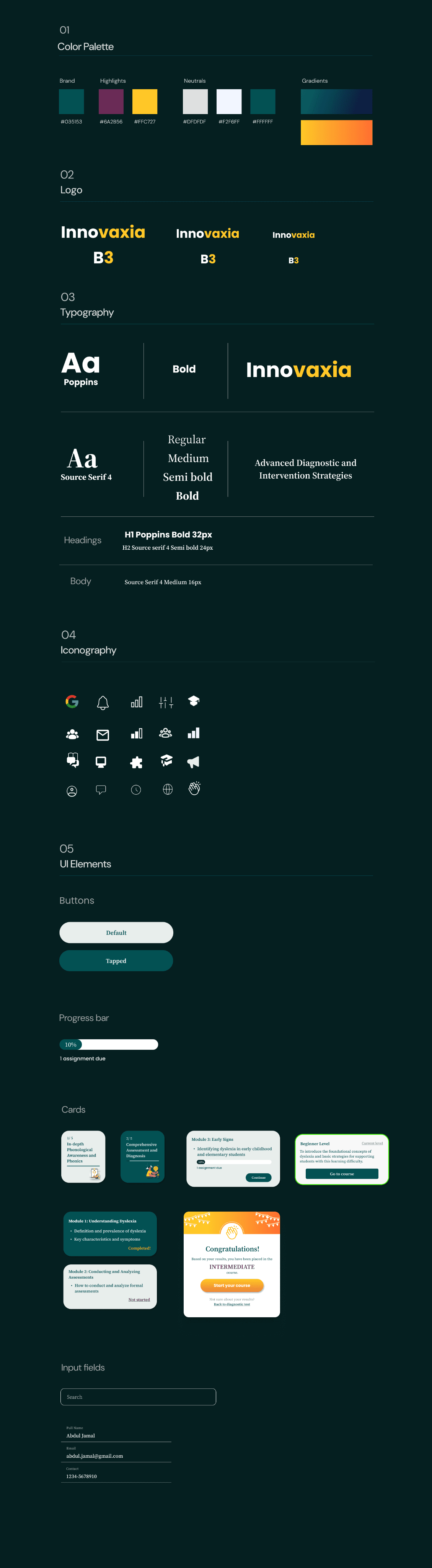
Task: Select the neutral swatch #DFDFDF
Action: tap(195, 102)
